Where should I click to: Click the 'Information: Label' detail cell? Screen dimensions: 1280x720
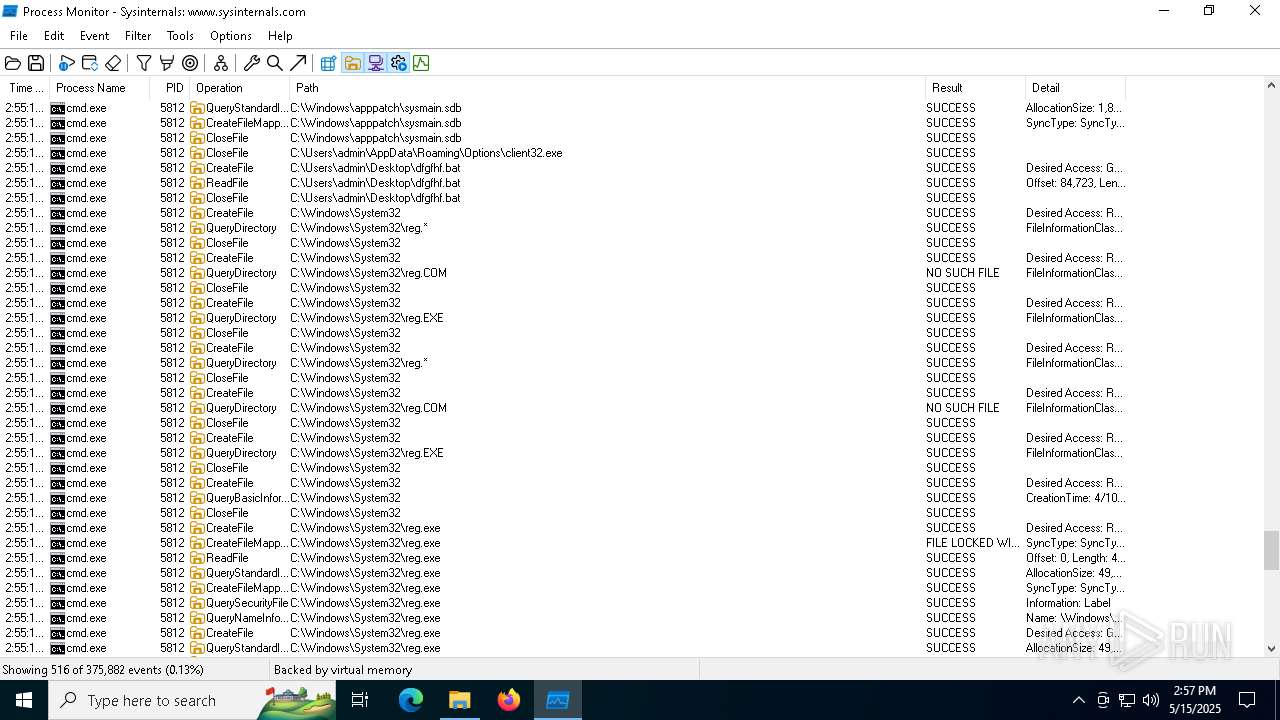(1068, 603)
